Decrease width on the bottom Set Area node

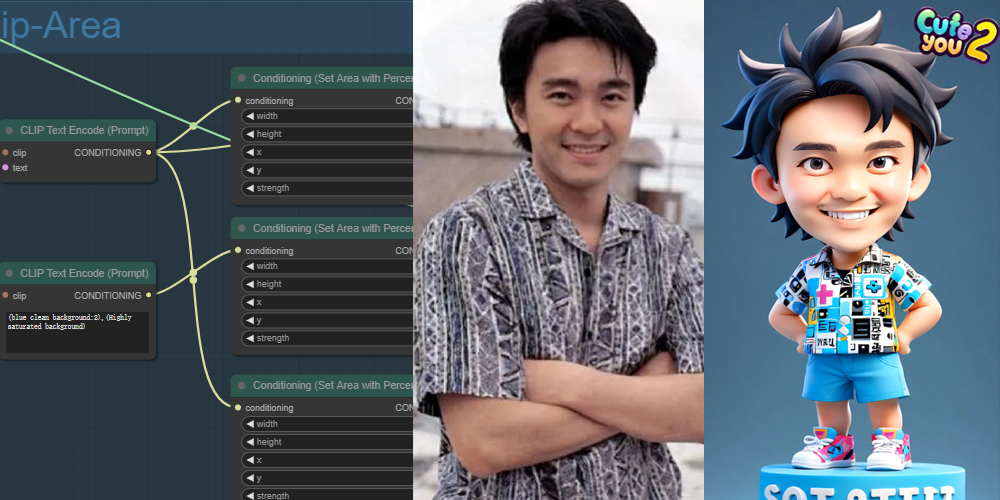coord(249,424)
